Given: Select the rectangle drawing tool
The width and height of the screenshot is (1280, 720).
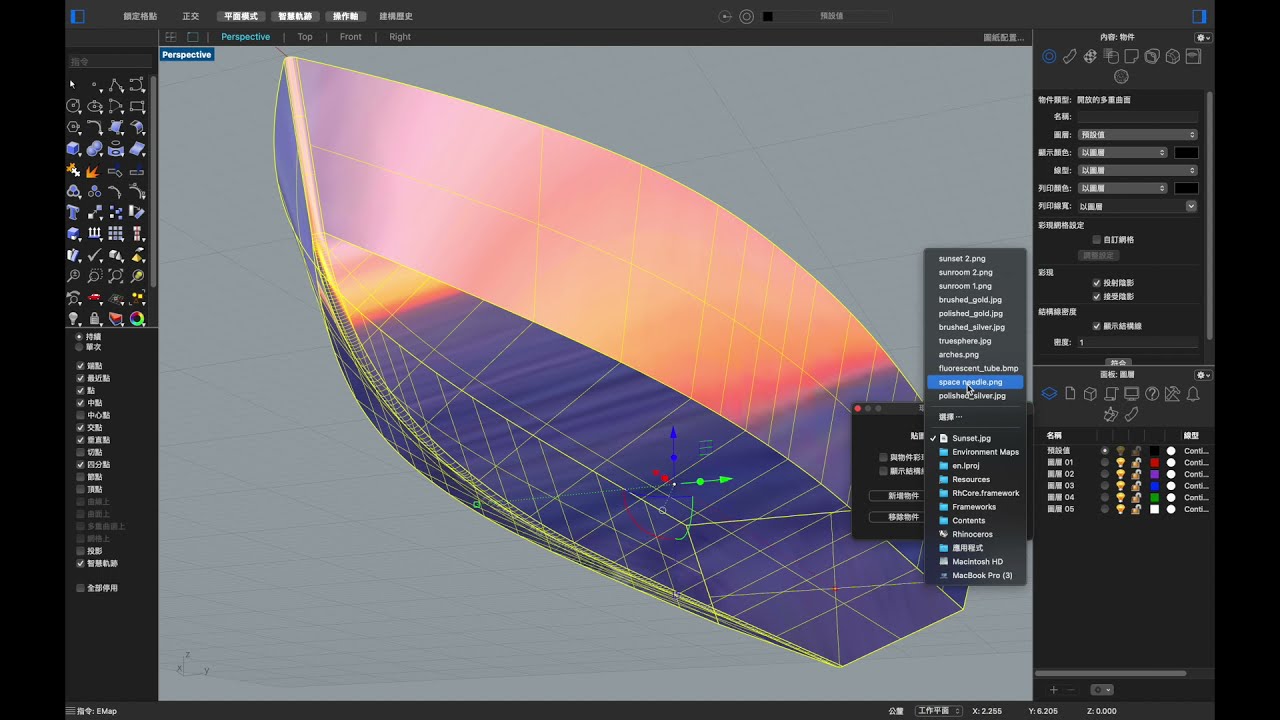Looking at the screenshot, I should point(137,105).
